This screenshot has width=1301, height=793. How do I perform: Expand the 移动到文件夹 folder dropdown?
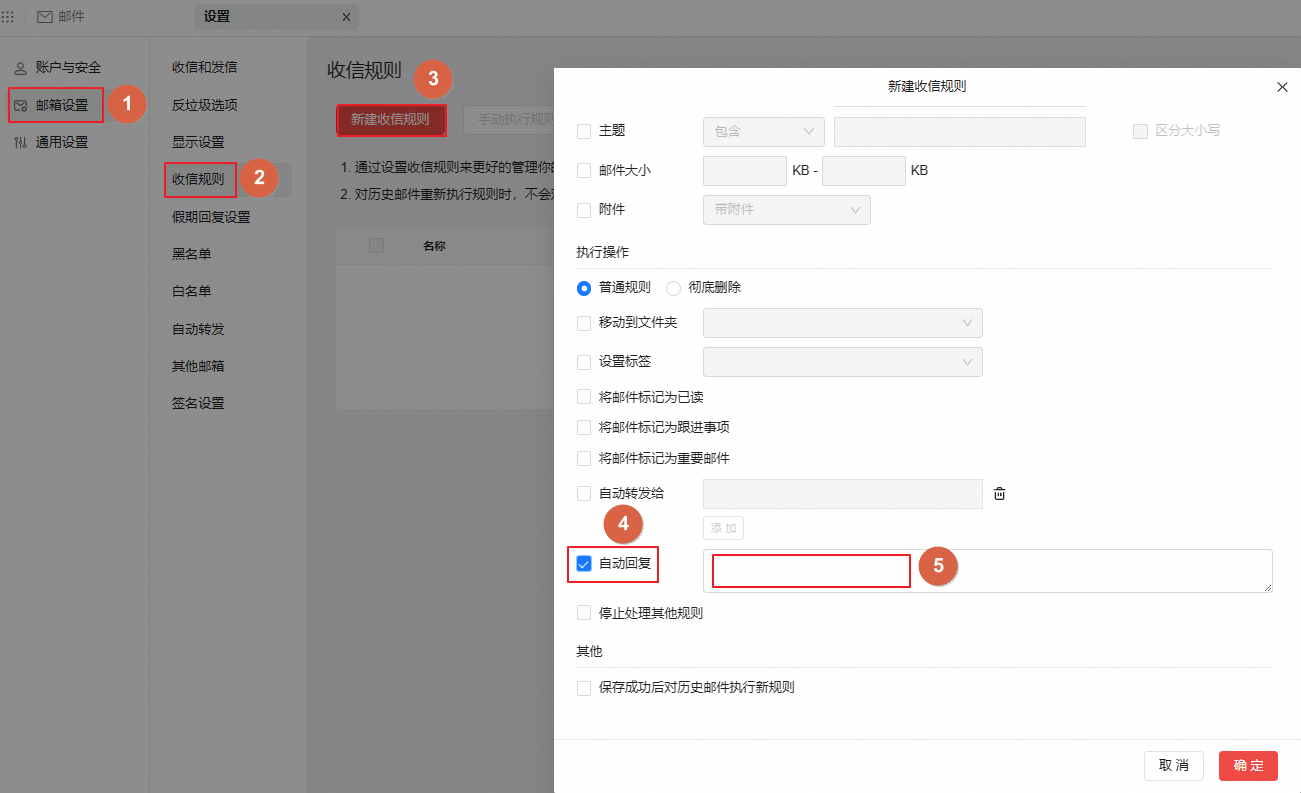click(842, 323)
